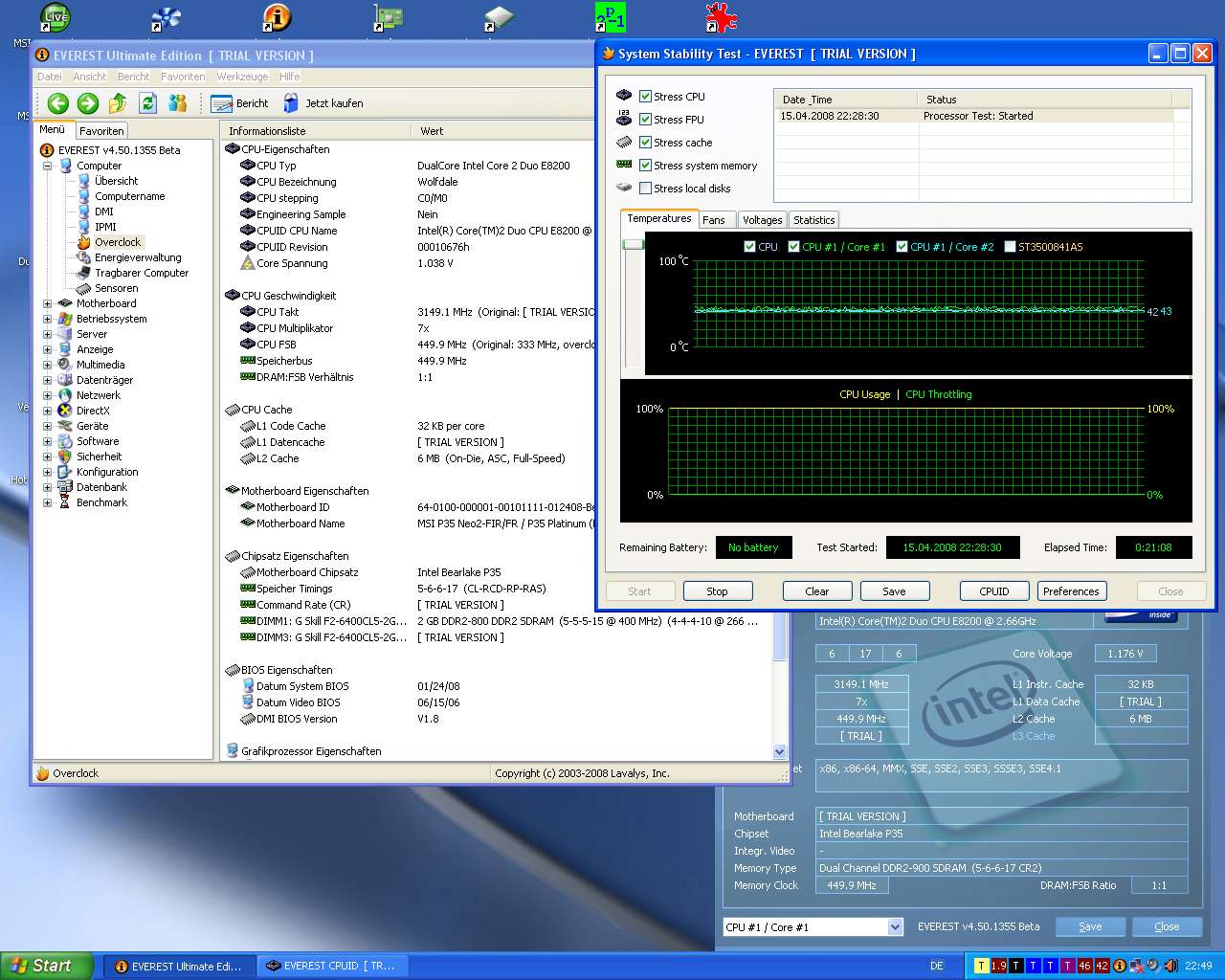Expand the DirectX tree node
Viewport: 1225px width, 980px height.
[47, 411]
